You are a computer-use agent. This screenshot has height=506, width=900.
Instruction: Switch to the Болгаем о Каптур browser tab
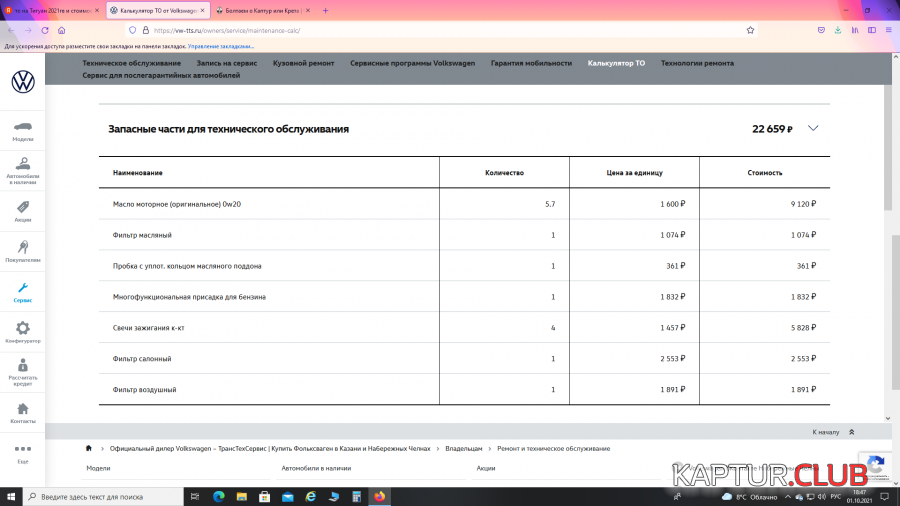257,10
